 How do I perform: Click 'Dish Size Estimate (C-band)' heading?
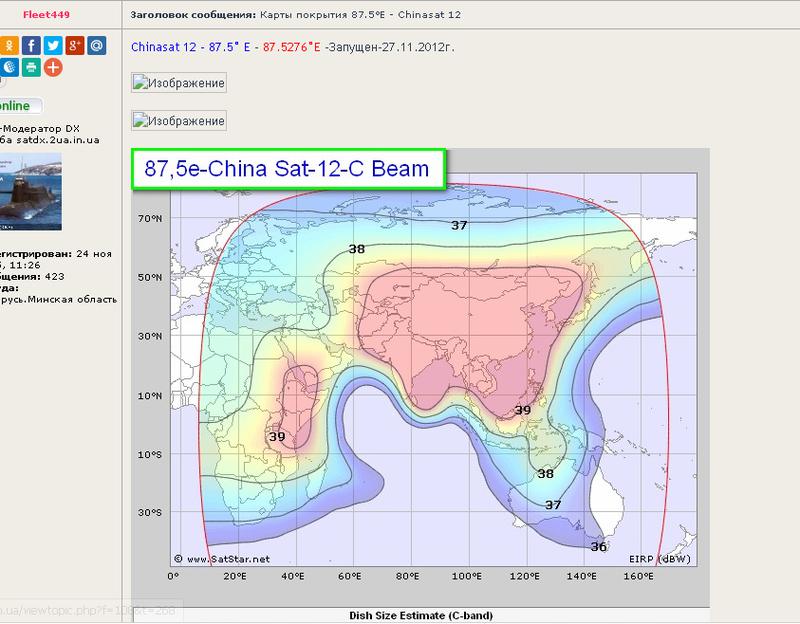tap(421, 615)
